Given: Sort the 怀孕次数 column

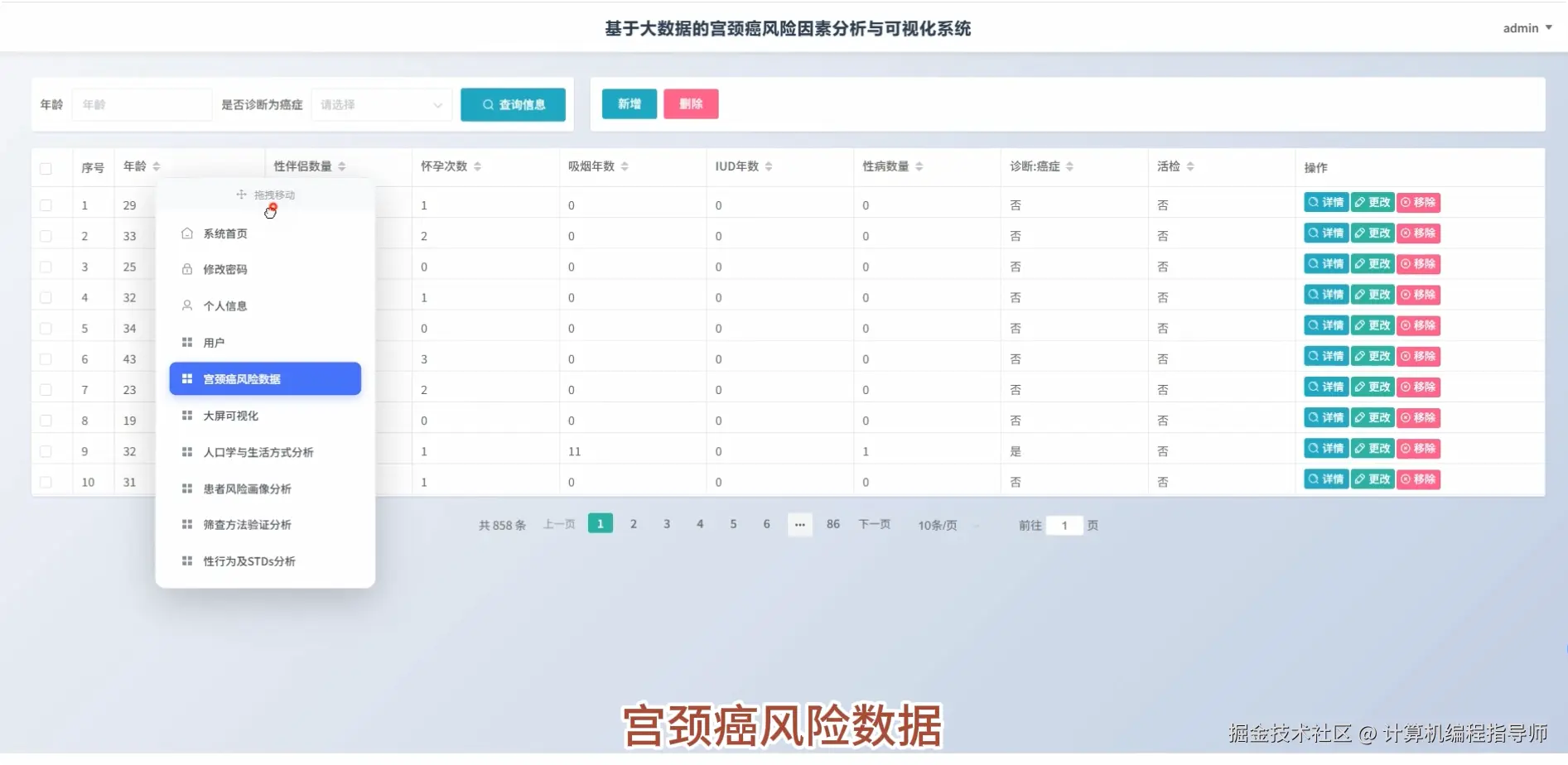Looking at the screenshot, I should (x=478, y=166).
